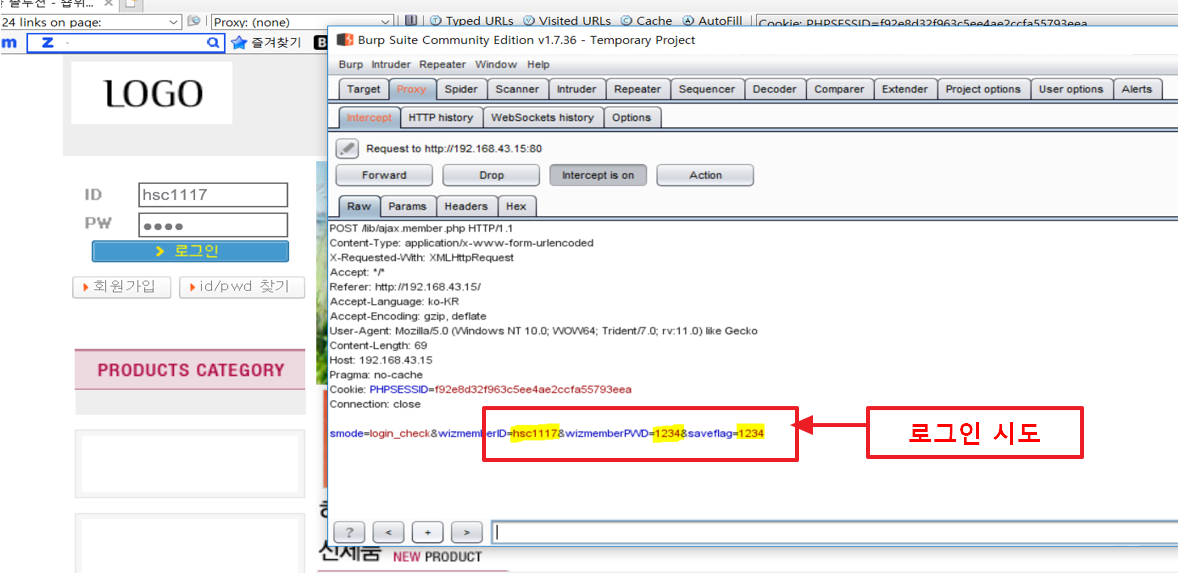Image resolution: width=1178 pixels, height=588 pixels.
Task: Click the browser search box with Z
Action: [x=125, y=44]
